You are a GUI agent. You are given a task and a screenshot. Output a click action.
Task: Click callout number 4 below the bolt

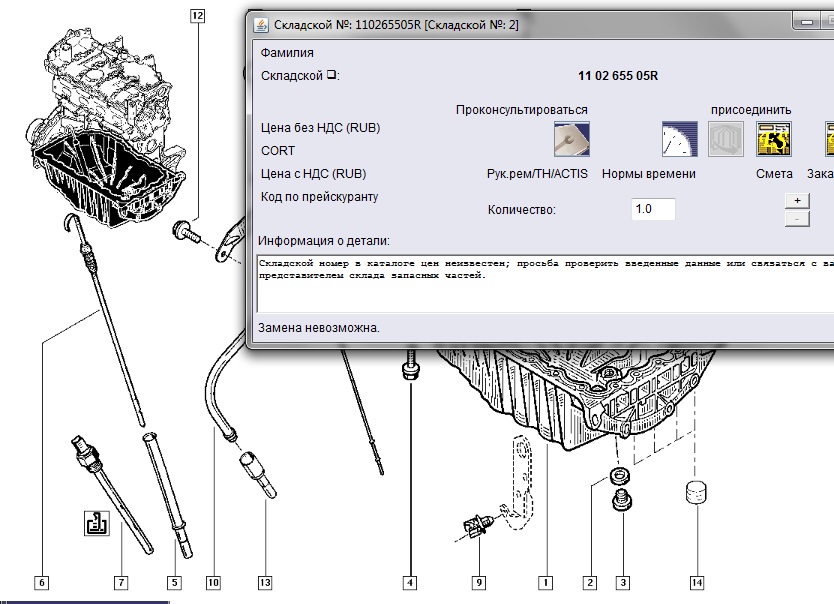pyautogui.click(x=410, y=581)
